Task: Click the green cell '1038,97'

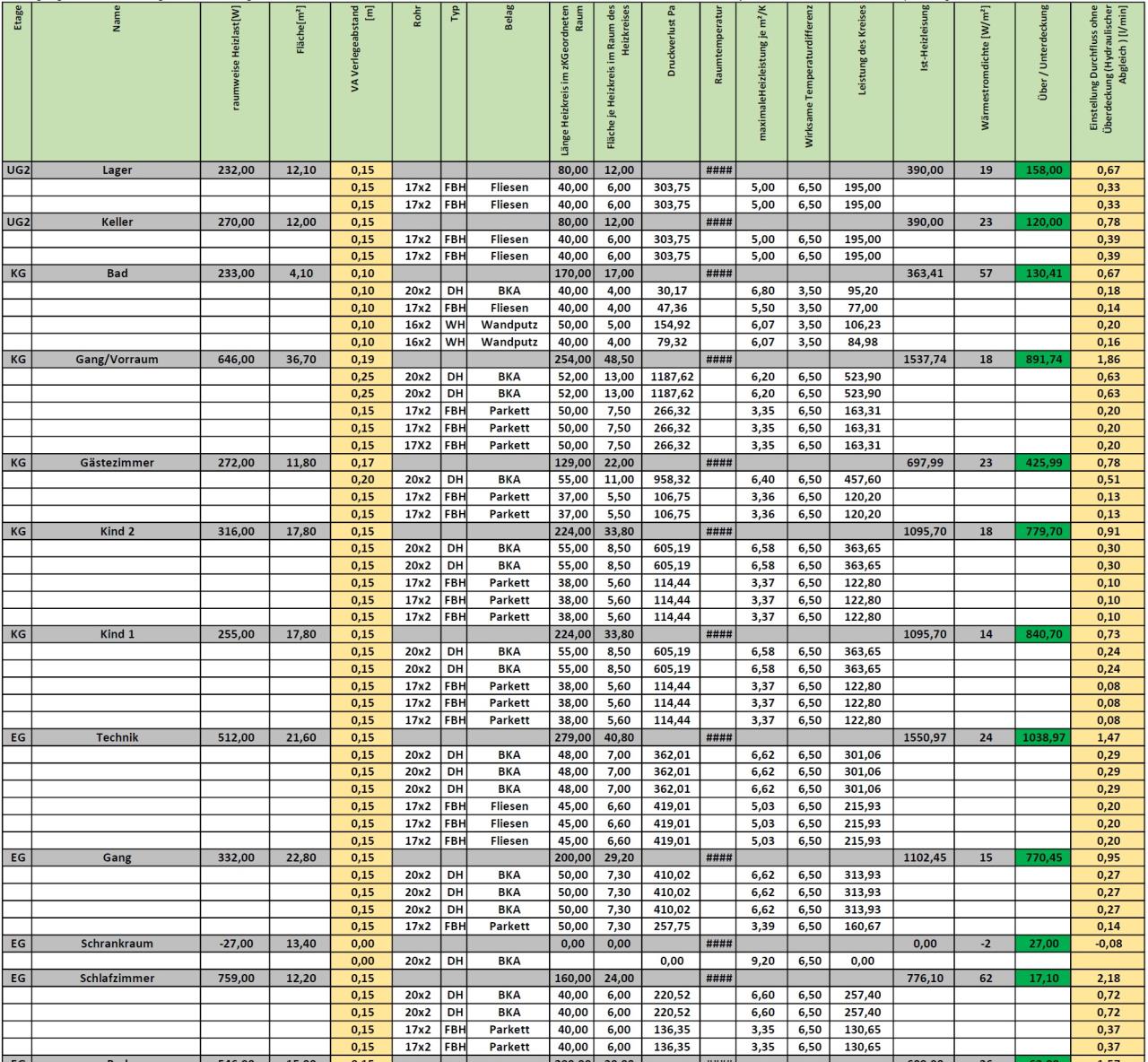Action: point(1043,737)
